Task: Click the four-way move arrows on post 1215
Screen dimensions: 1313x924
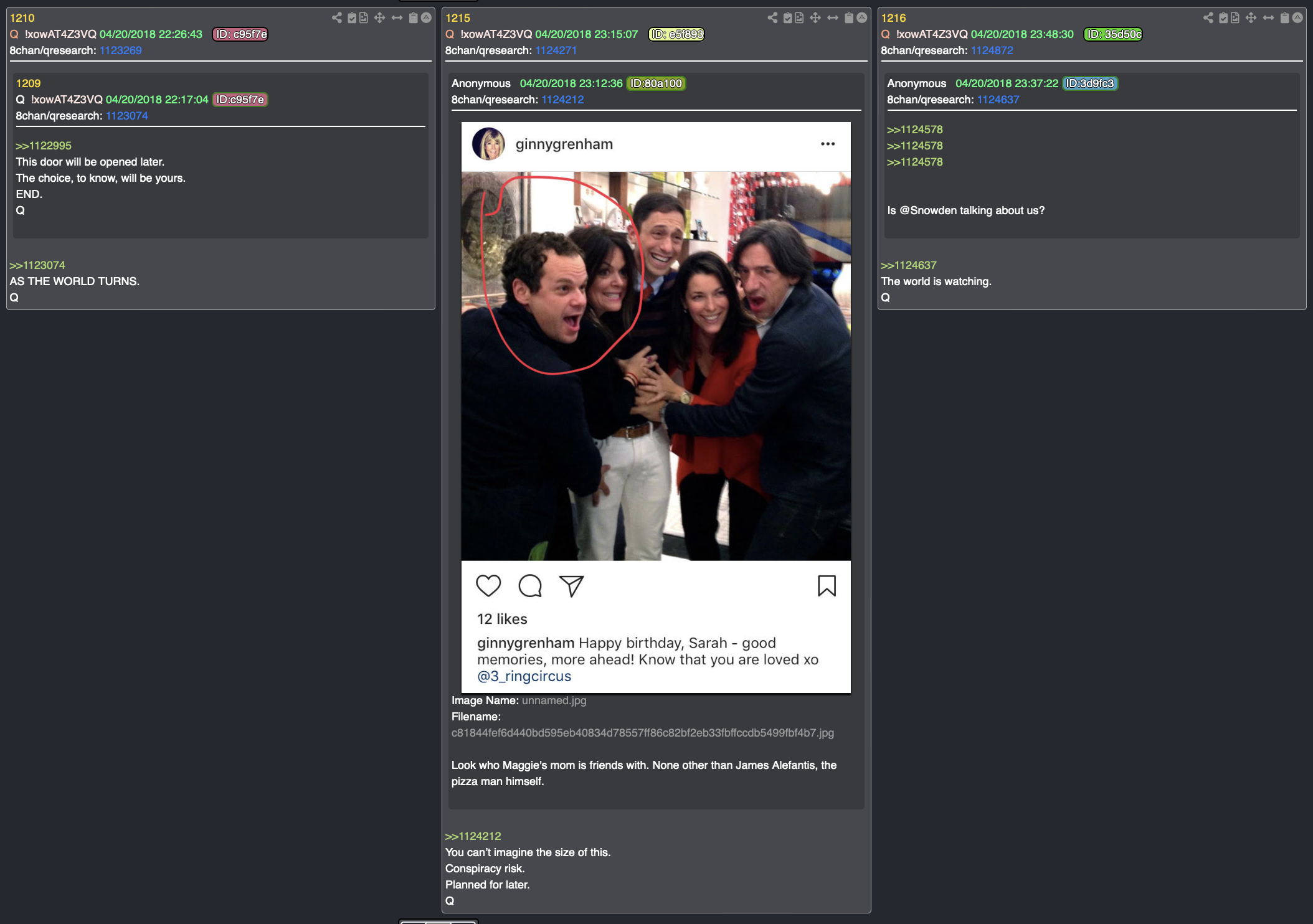Action: click(815, 17)
